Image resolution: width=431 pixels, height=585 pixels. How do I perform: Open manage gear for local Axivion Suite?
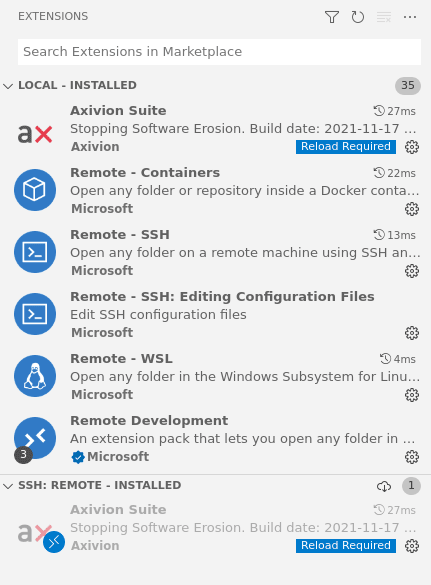coord(412,147)
